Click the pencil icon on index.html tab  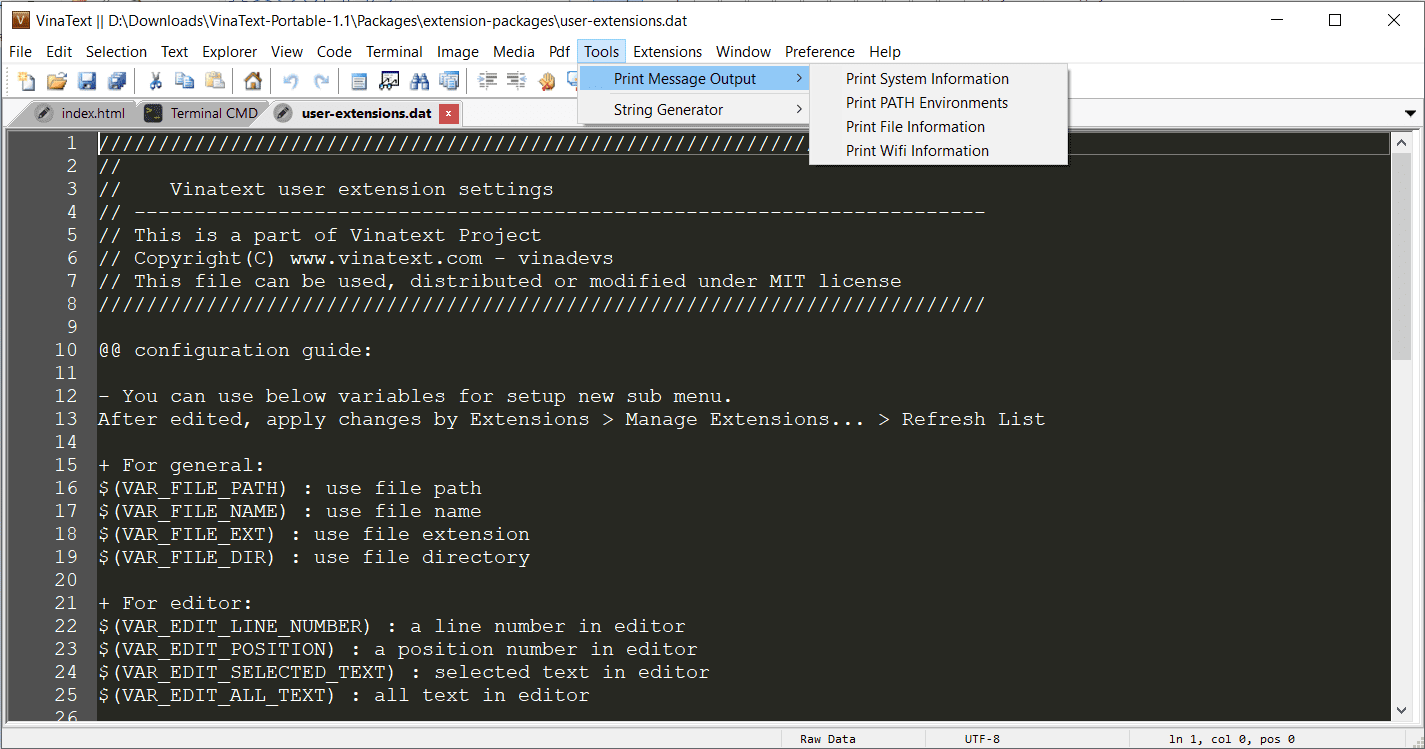coord(44,113)
